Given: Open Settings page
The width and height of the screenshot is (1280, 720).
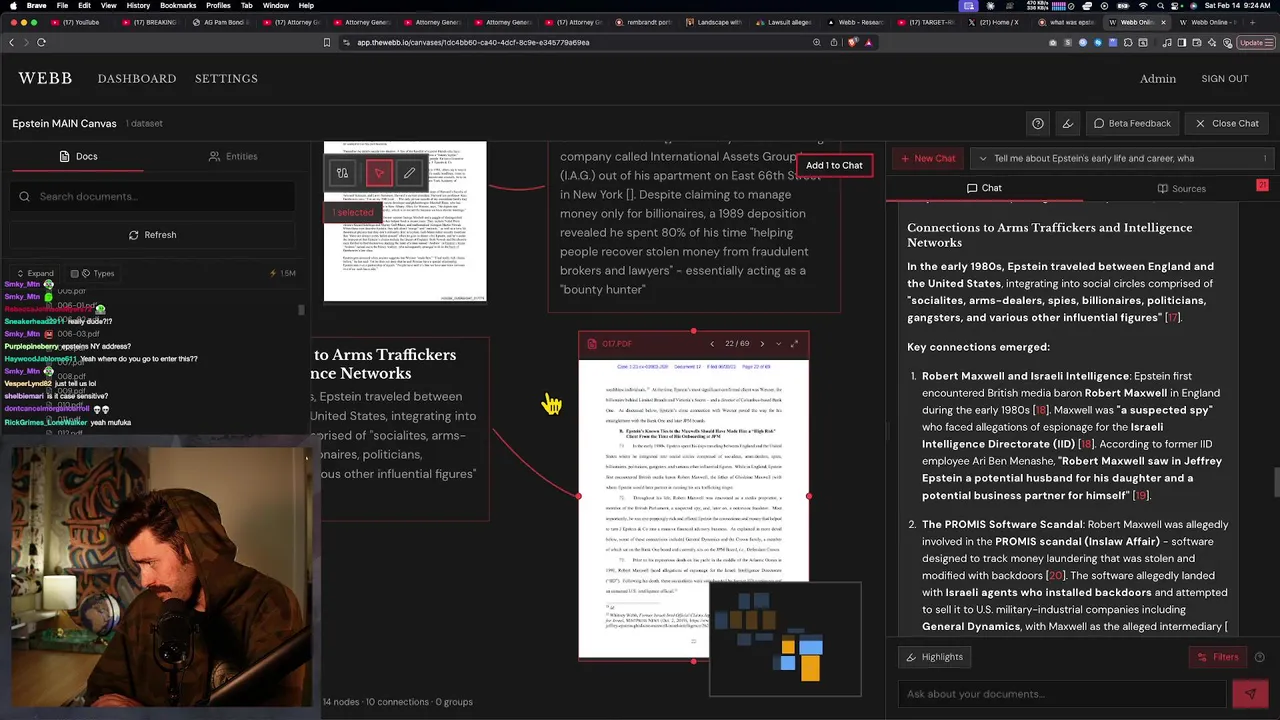Looking at the screenshot, I should click(x=226, y=78).
